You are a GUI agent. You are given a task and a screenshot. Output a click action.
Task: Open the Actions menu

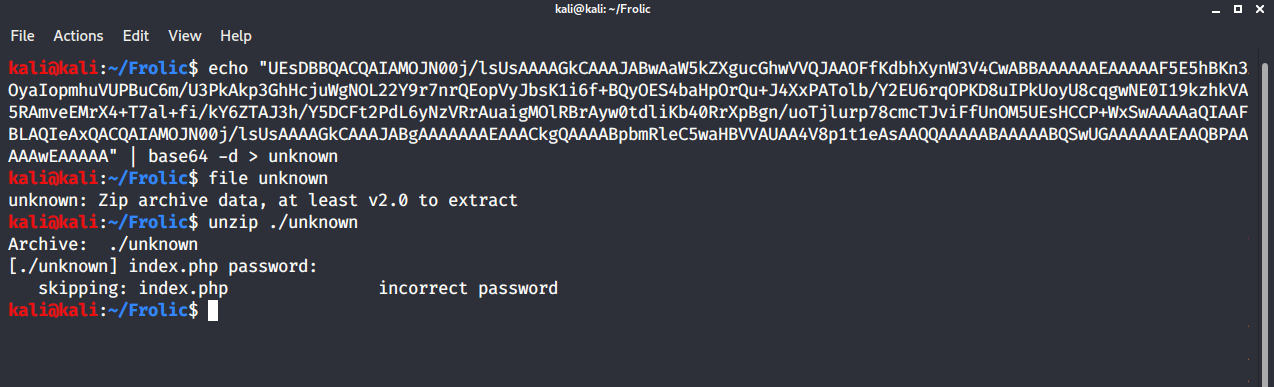pos(78,36)
